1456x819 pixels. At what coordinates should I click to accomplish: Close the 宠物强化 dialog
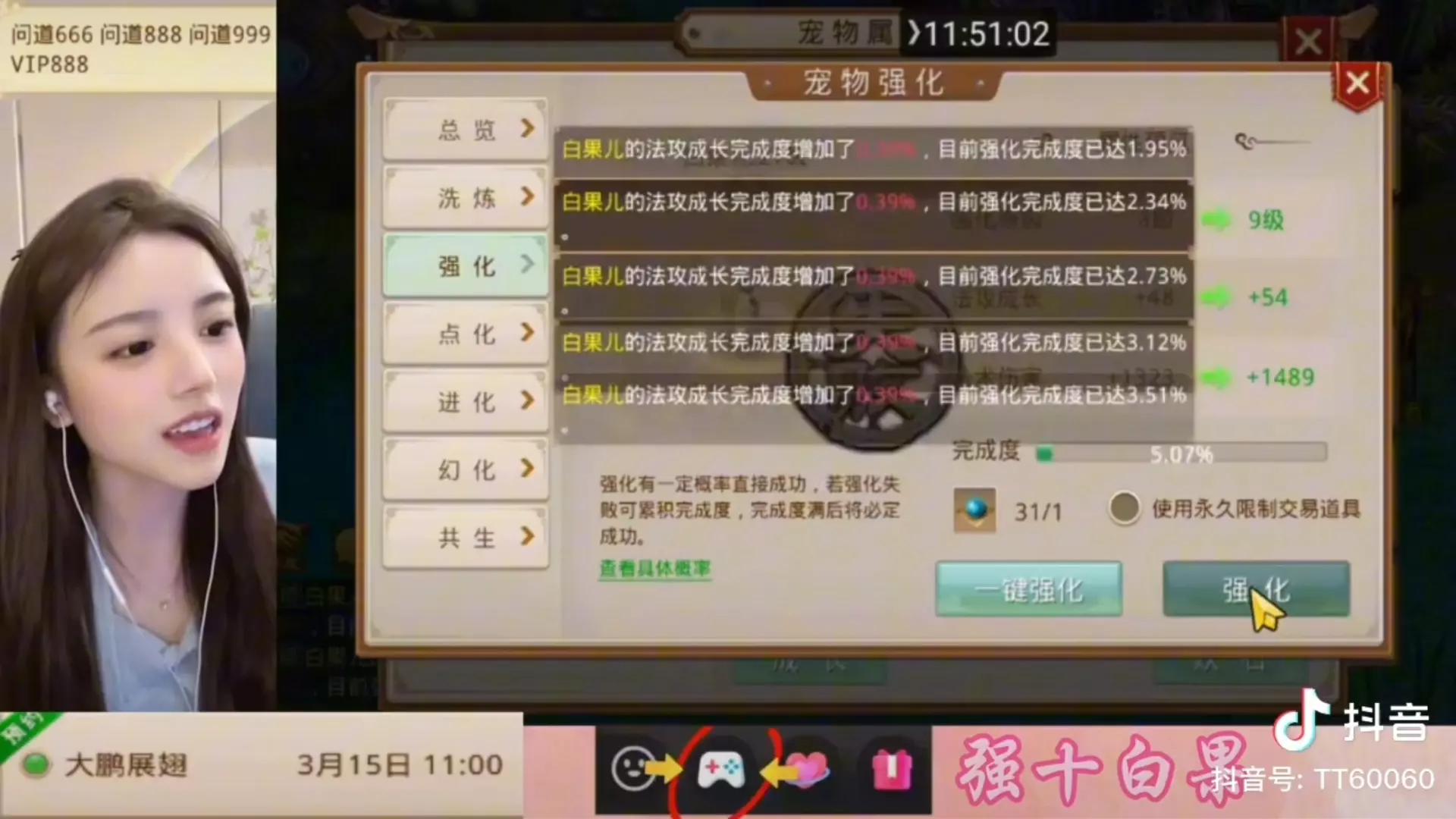(x=1357, y=83)
